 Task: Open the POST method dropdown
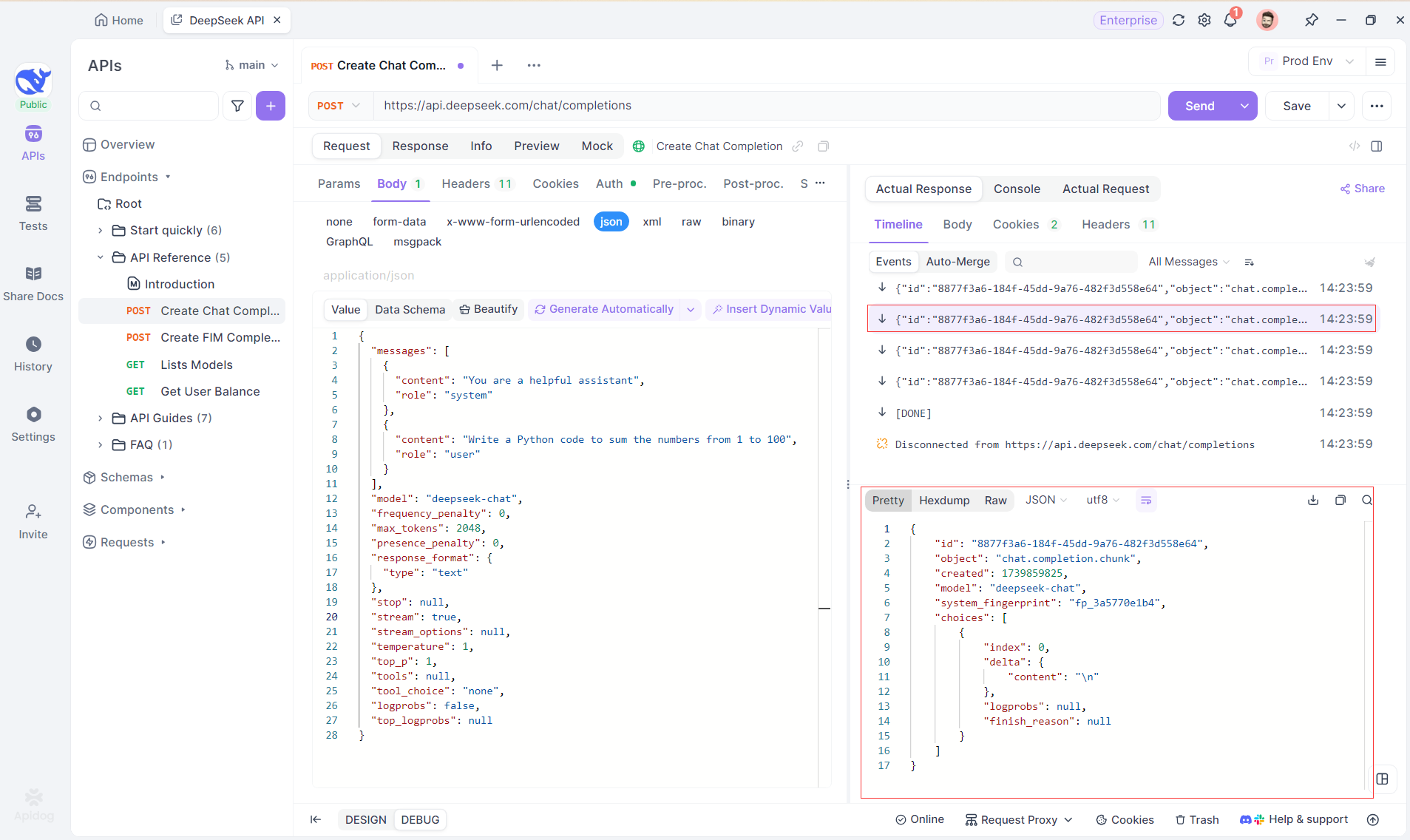tap(339, 106)
